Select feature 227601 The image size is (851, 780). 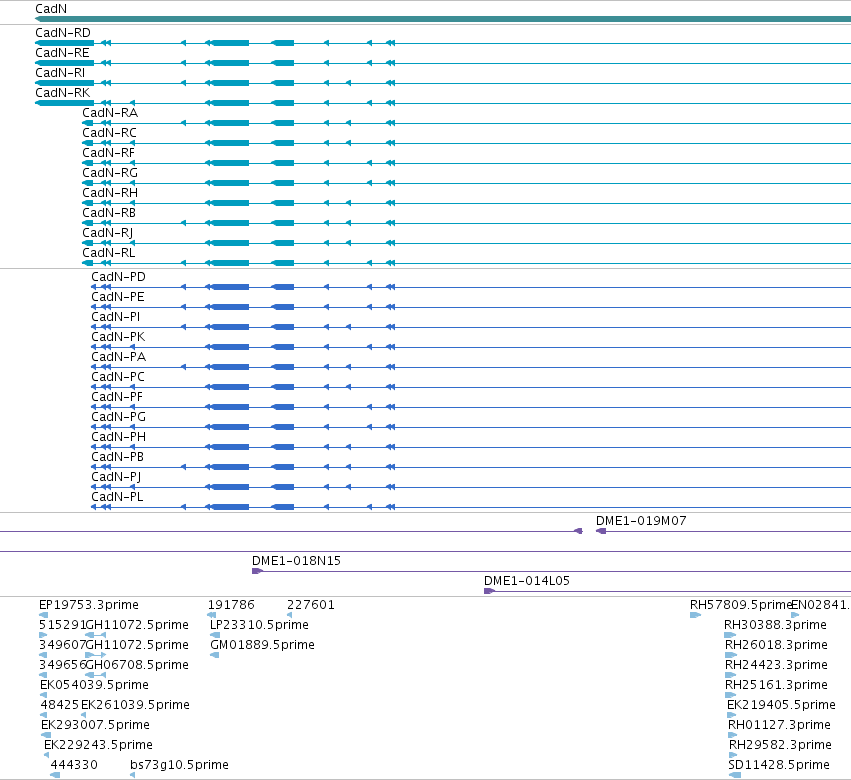pyautogui.click(x=311, y=606)
